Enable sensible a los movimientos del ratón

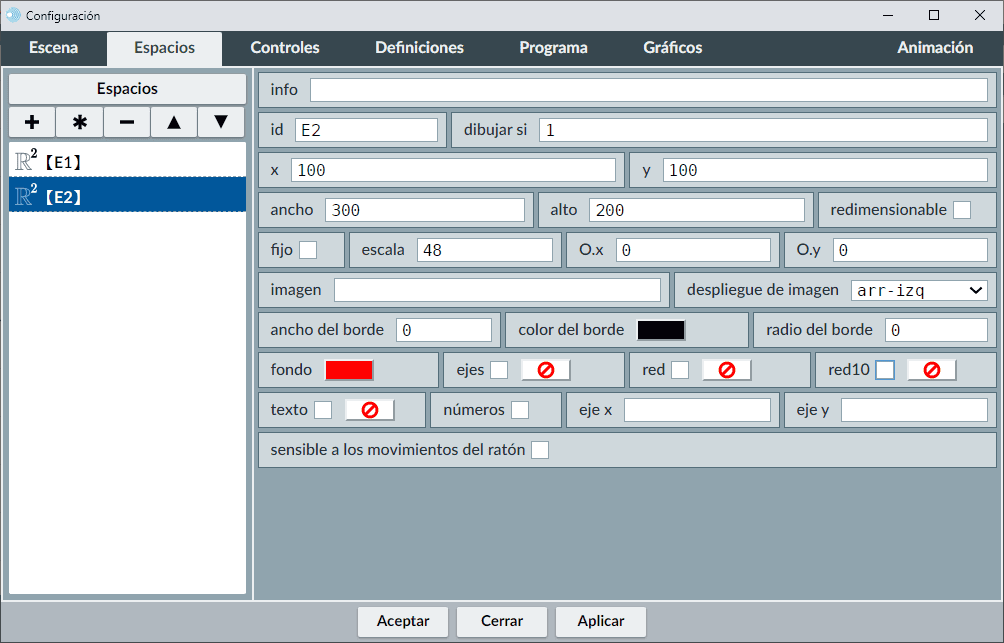(x=540, y=450)
